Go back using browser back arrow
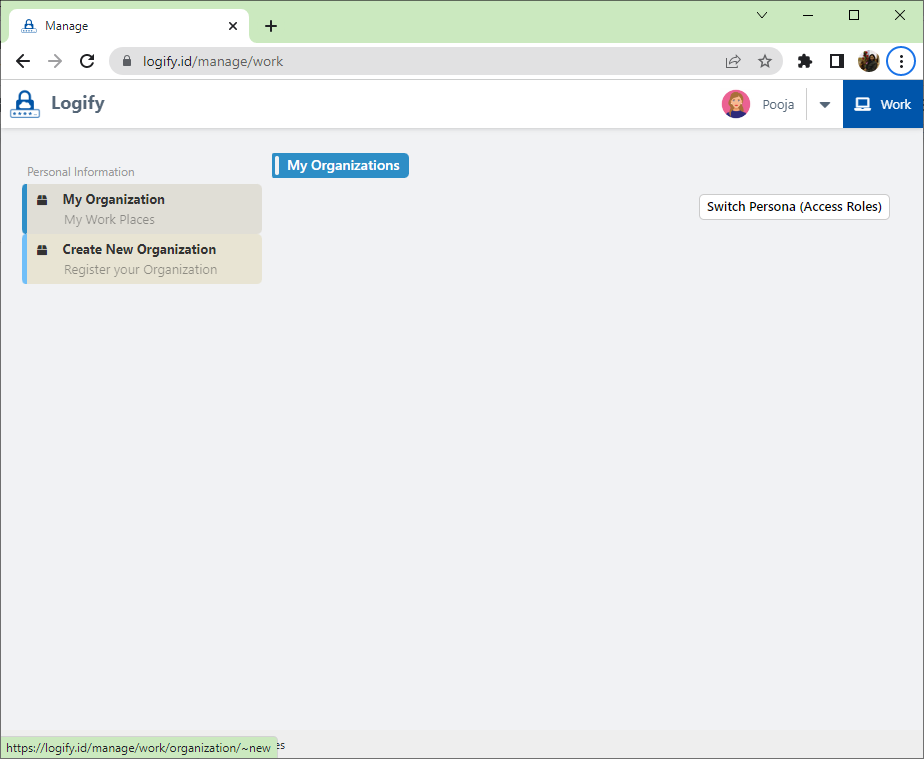Image resolution: width=924 pixels, height=759 pixels. coord(23,61)
